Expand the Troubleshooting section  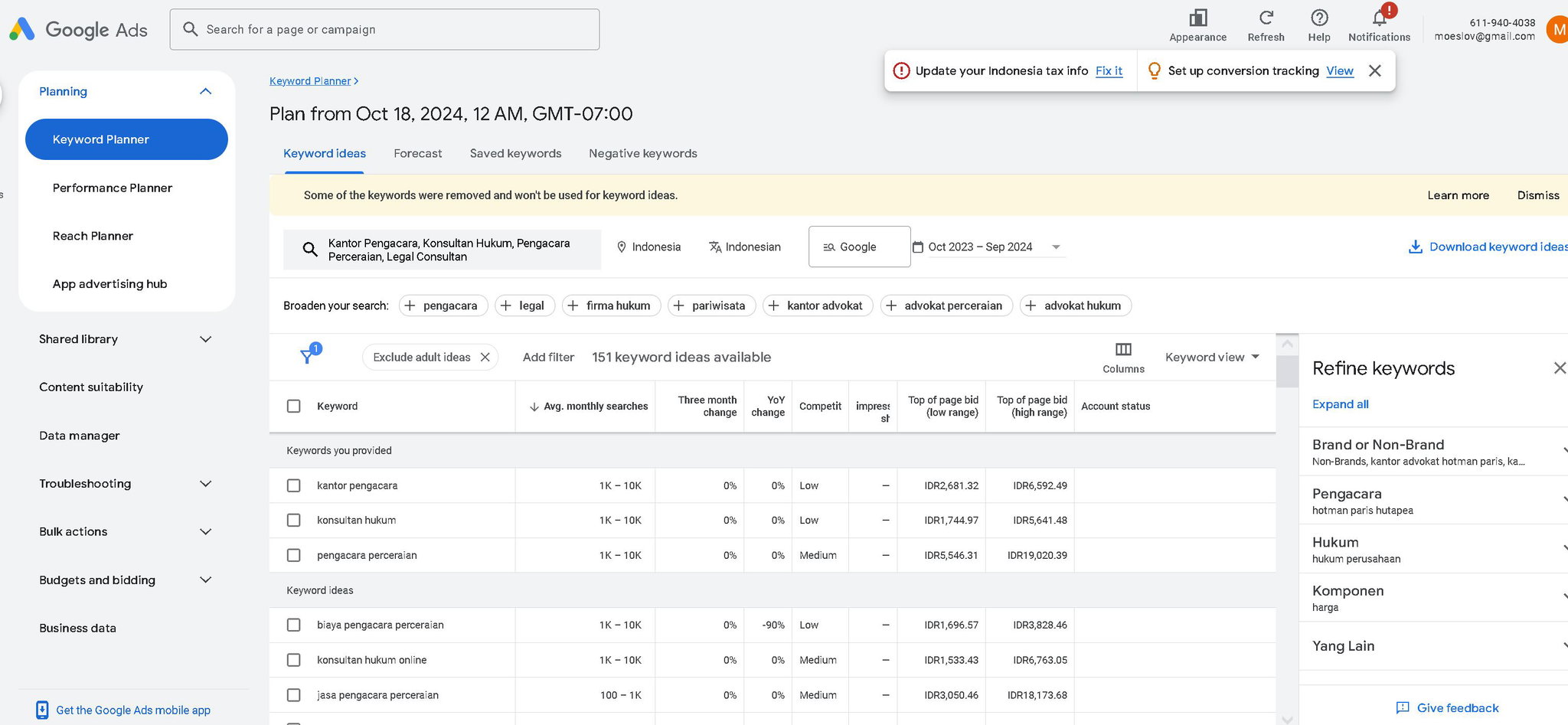205,484
